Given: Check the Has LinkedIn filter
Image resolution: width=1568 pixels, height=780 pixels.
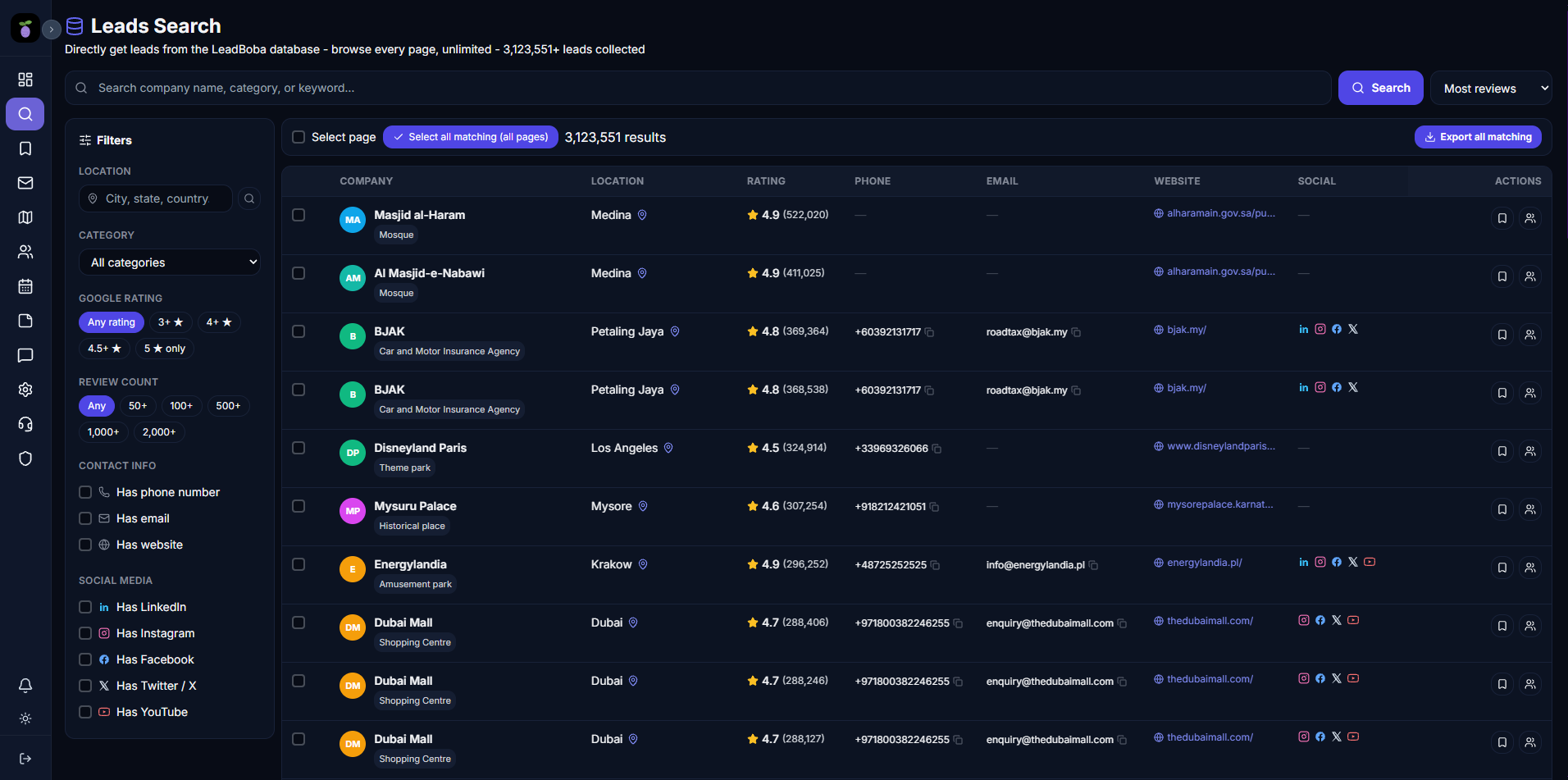Looking at the screenshot, I should point(85,607).
